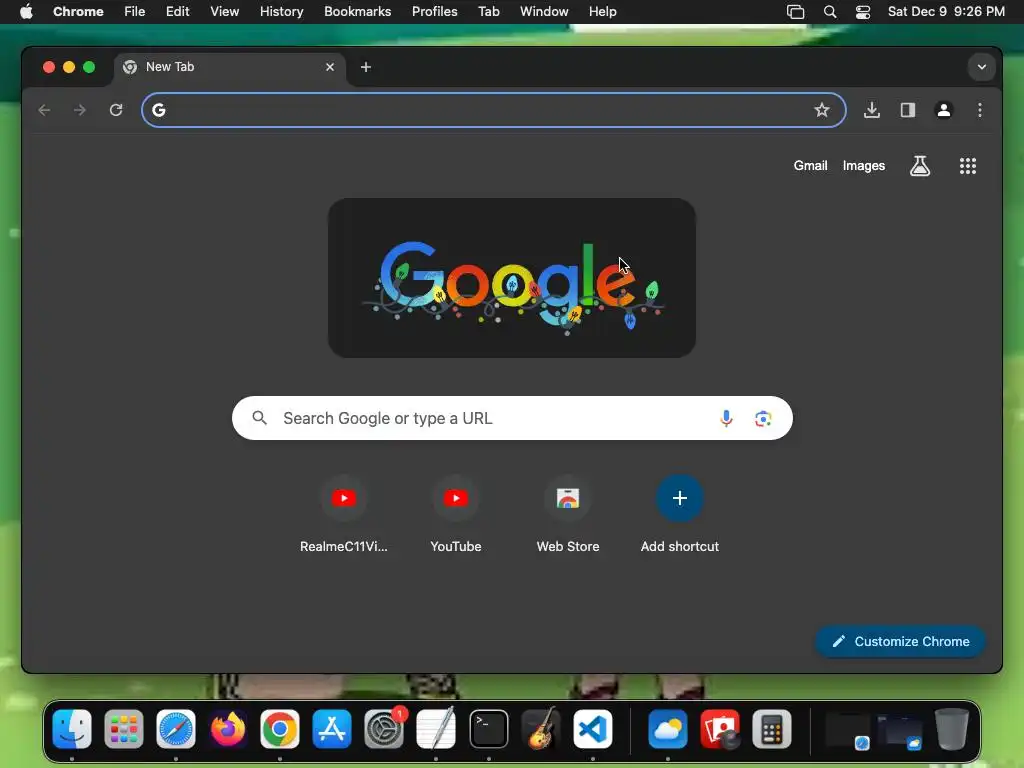Open TextEdit from the Dock
Screen dimensions: 1024x768
click(436, 729)
